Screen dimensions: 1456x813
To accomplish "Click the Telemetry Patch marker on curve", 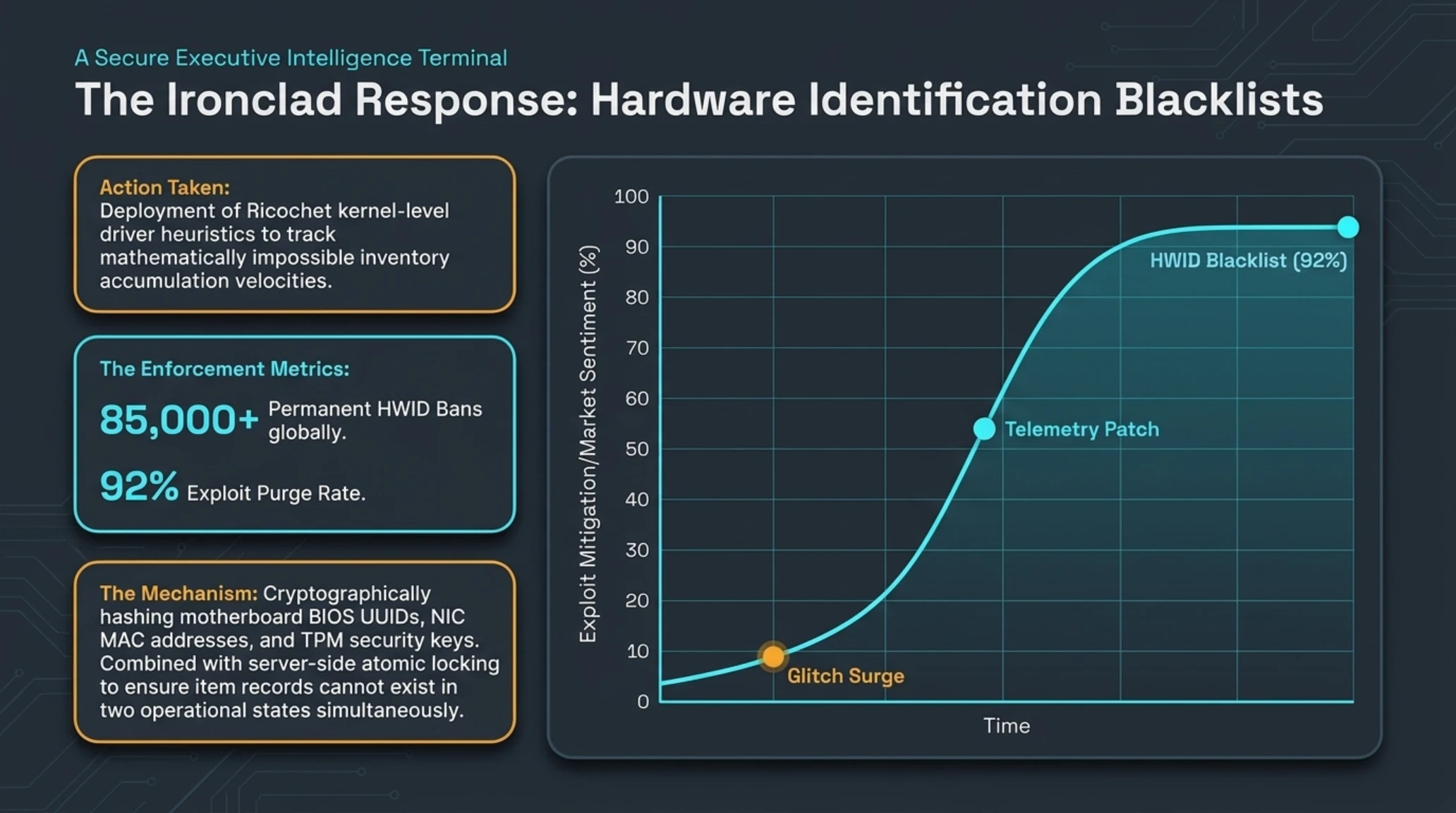I will tap(984, 428).
